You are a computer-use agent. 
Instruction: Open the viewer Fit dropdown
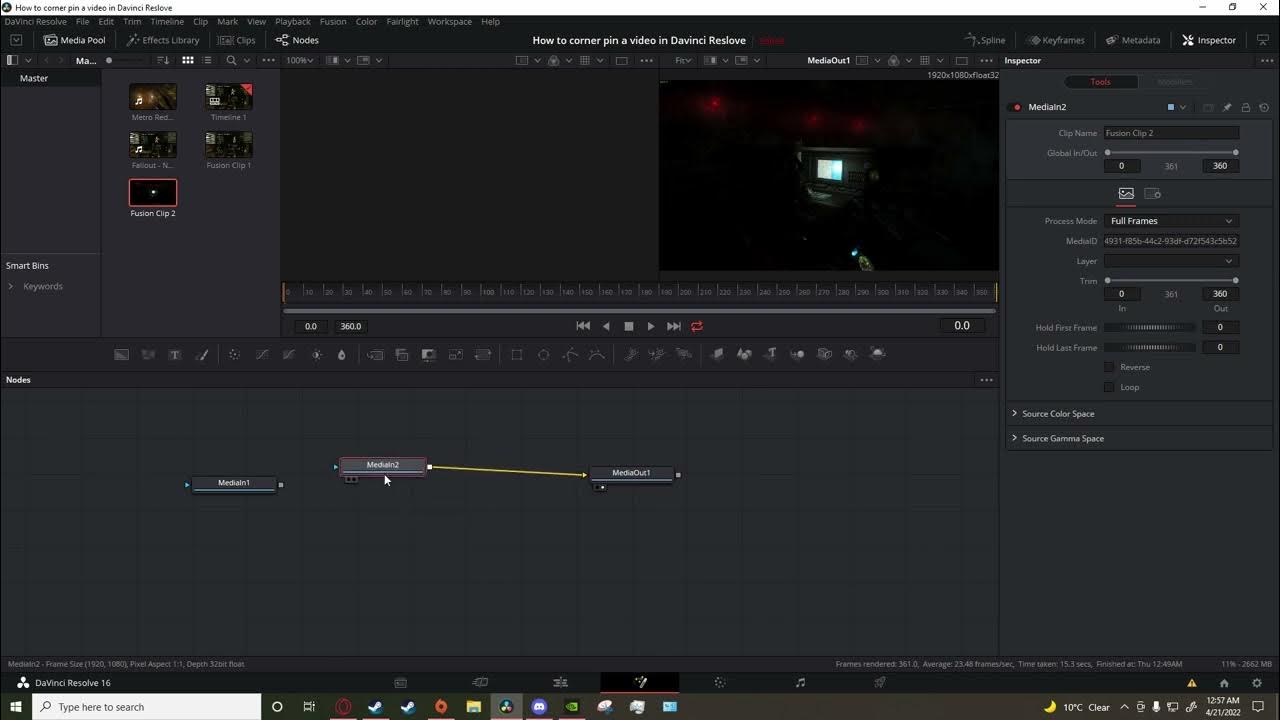pos(685,60)
